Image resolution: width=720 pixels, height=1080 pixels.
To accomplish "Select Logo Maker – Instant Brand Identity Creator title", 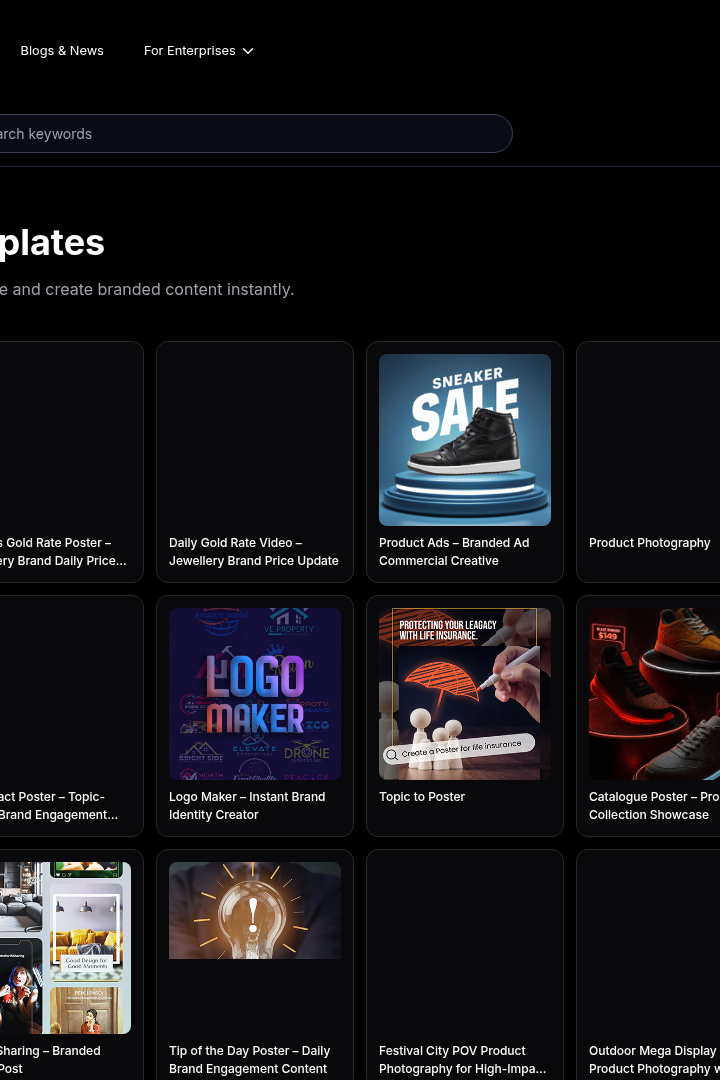I will [x=247, y=805].
